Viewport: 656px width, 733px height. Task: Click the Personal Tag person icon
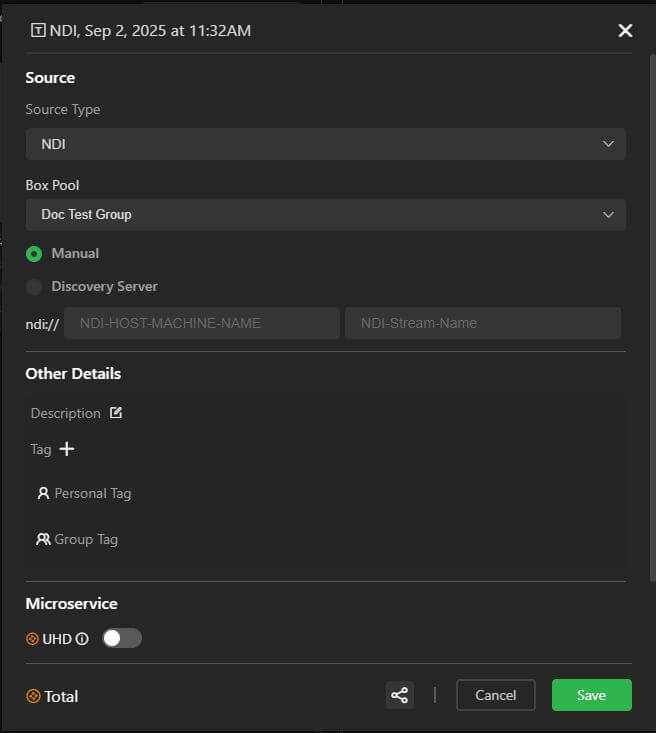[43, 493]
